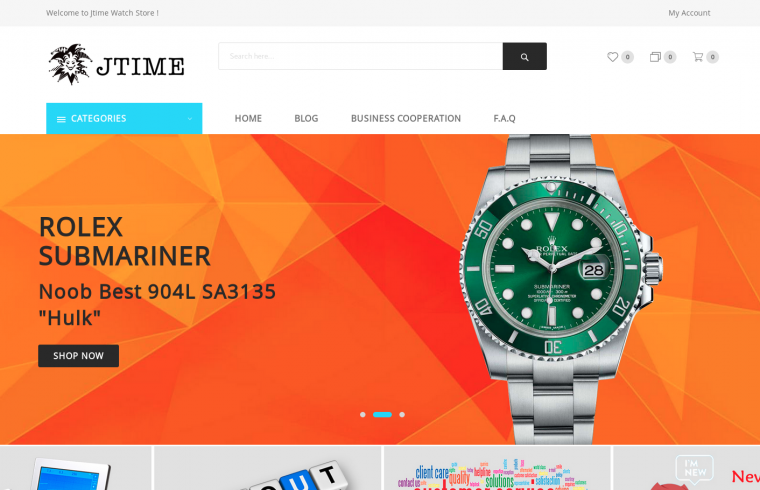The height and width of the screenshot is (490, 760).
Task: Click the wishlist count badge
Action: click(628, 57)
